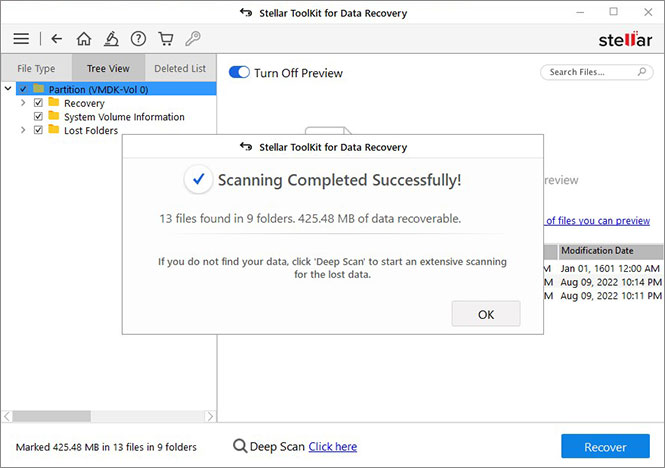The height and width of the screenshot is (468, 665).
Task: Select the Lost Folders tree label
Action: coord(91,130)
